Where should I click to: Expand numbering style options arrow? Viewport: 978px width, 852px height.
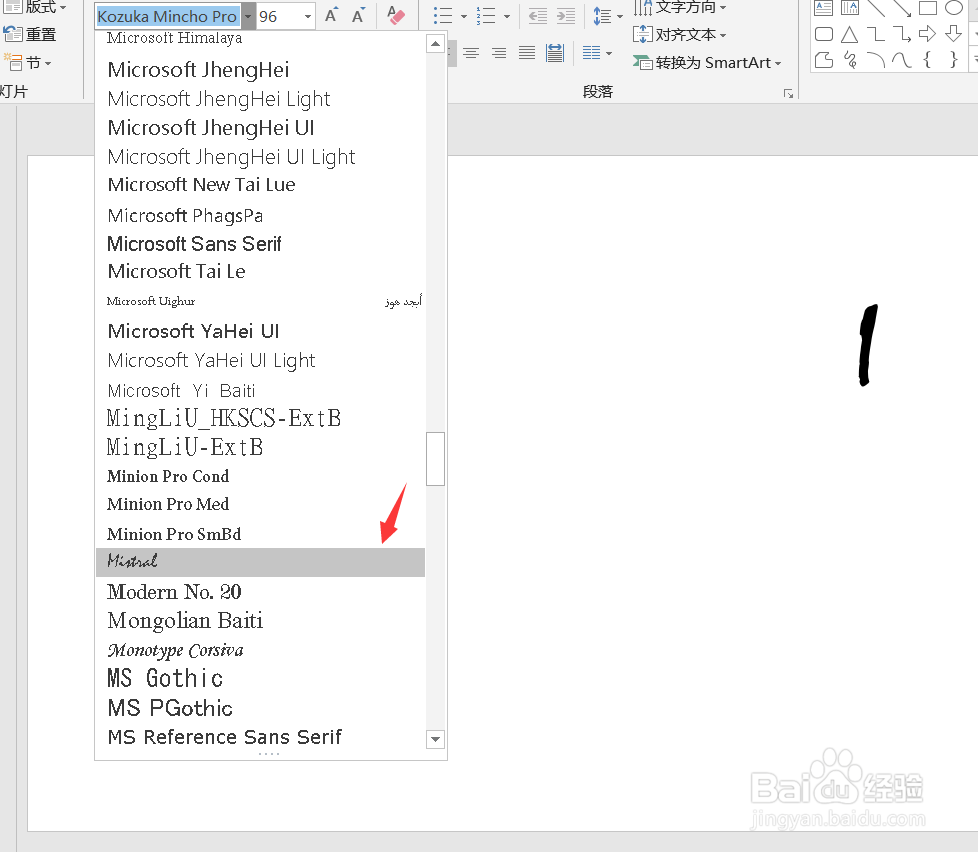point(506,16)
